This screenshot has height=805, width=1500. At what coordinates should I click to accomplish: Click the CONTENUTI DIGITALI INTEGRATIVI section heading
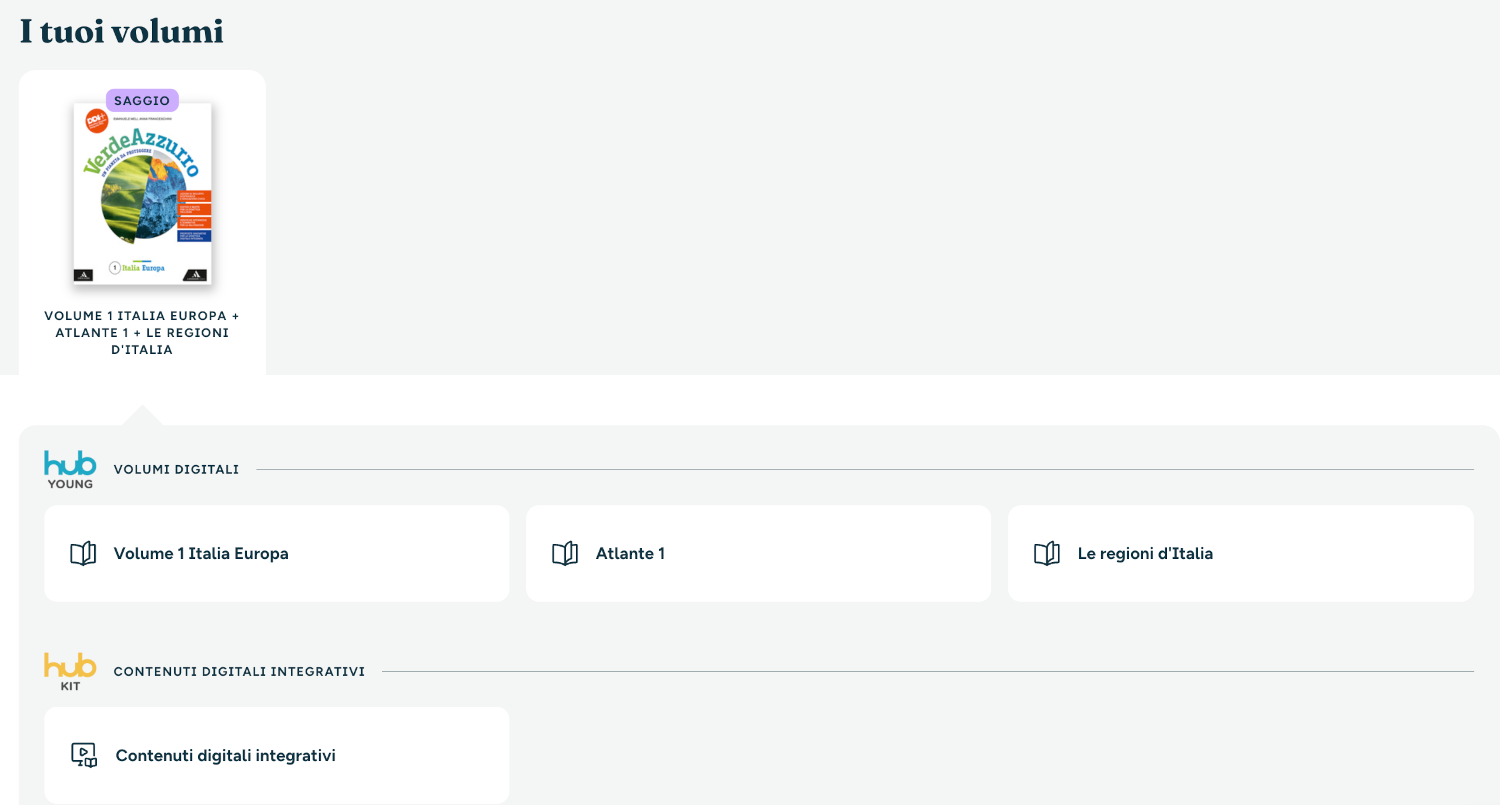point(239,672)
